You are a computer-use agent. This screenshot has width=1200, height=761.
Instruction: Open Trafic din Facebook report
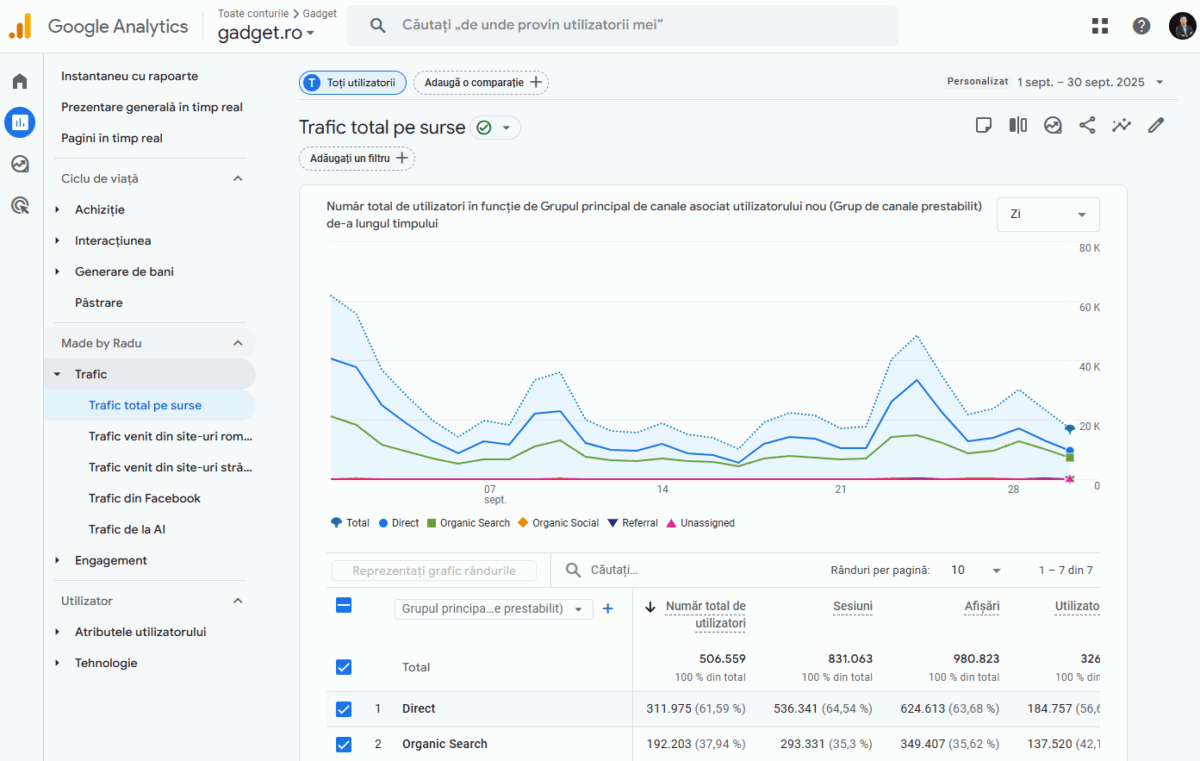click(x=144, y=498)
